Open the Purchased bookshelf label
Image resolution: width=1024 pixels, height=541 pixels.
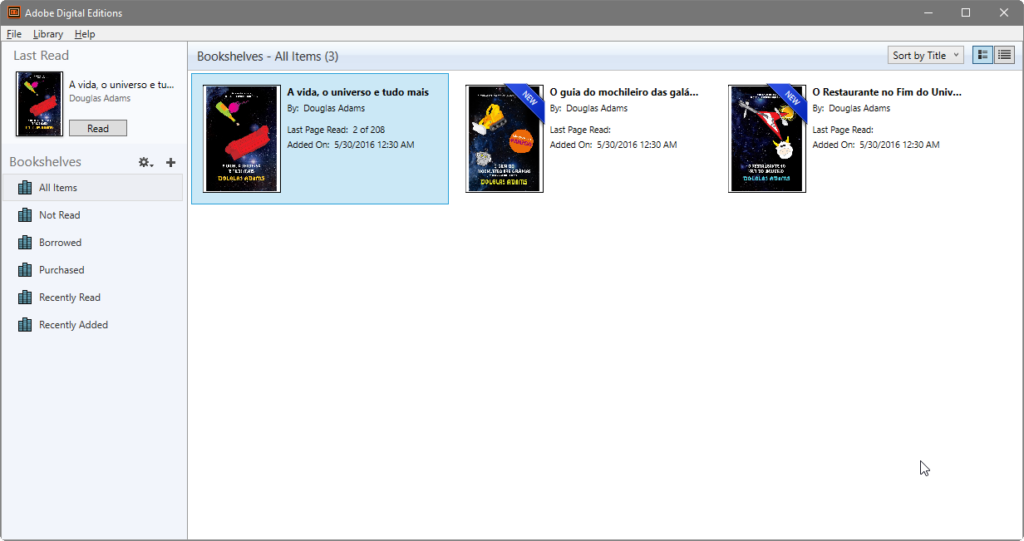coord(61,270)
